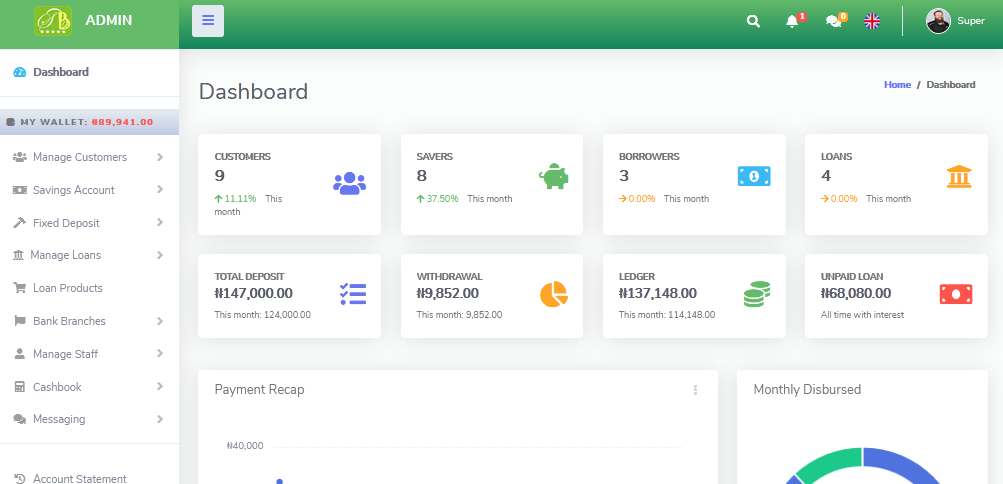Image resolution: width=1003 pixels, height=484 pixels.
Task: Click the hamburger menu toggle button
Action: [x=208, y=21]
